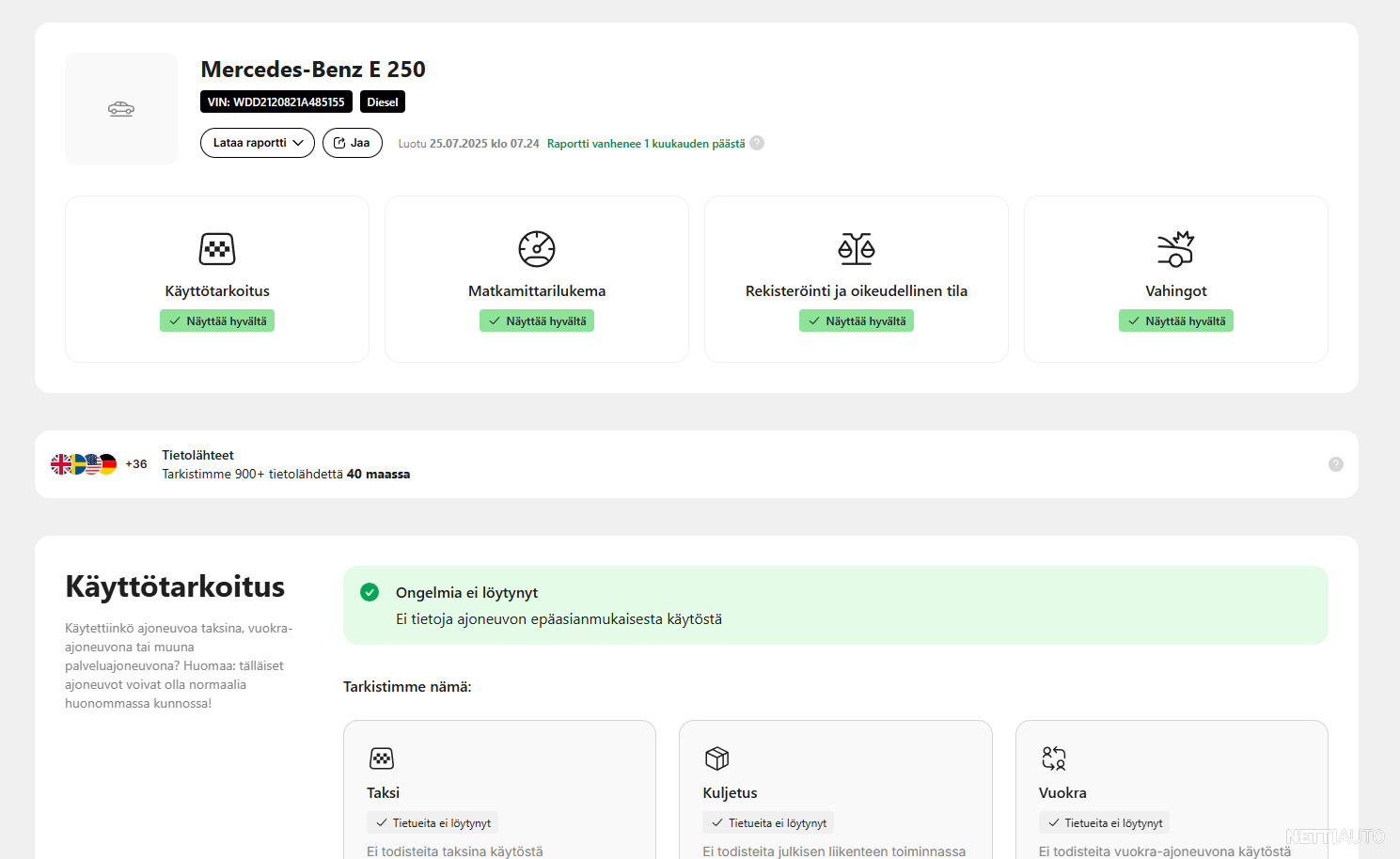This screenshot has width=1400, height=859.
Task: Click Tietueita ei löytynyt under Kuljetus
Action: pos(768,822)
